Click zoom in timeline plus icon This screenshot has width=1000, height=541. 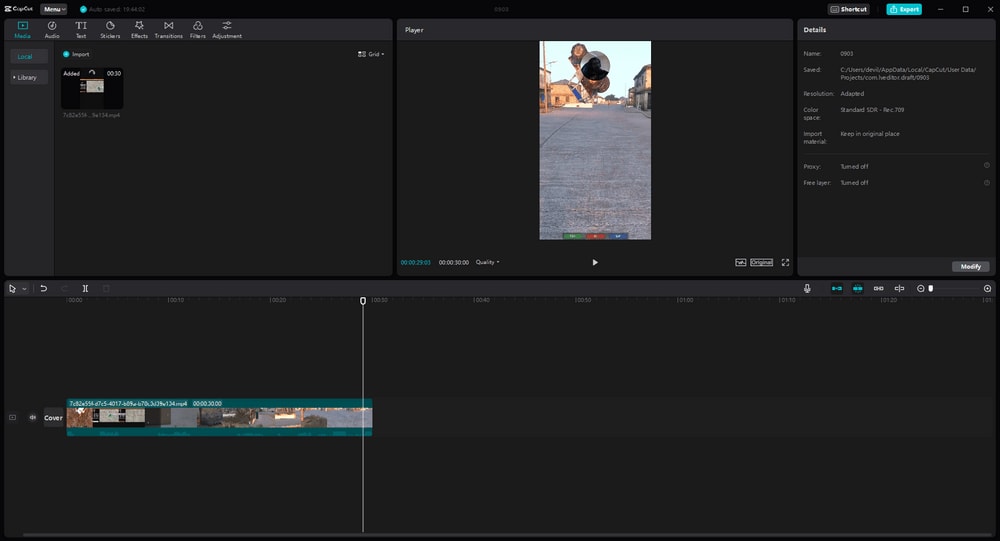[987, 288]
